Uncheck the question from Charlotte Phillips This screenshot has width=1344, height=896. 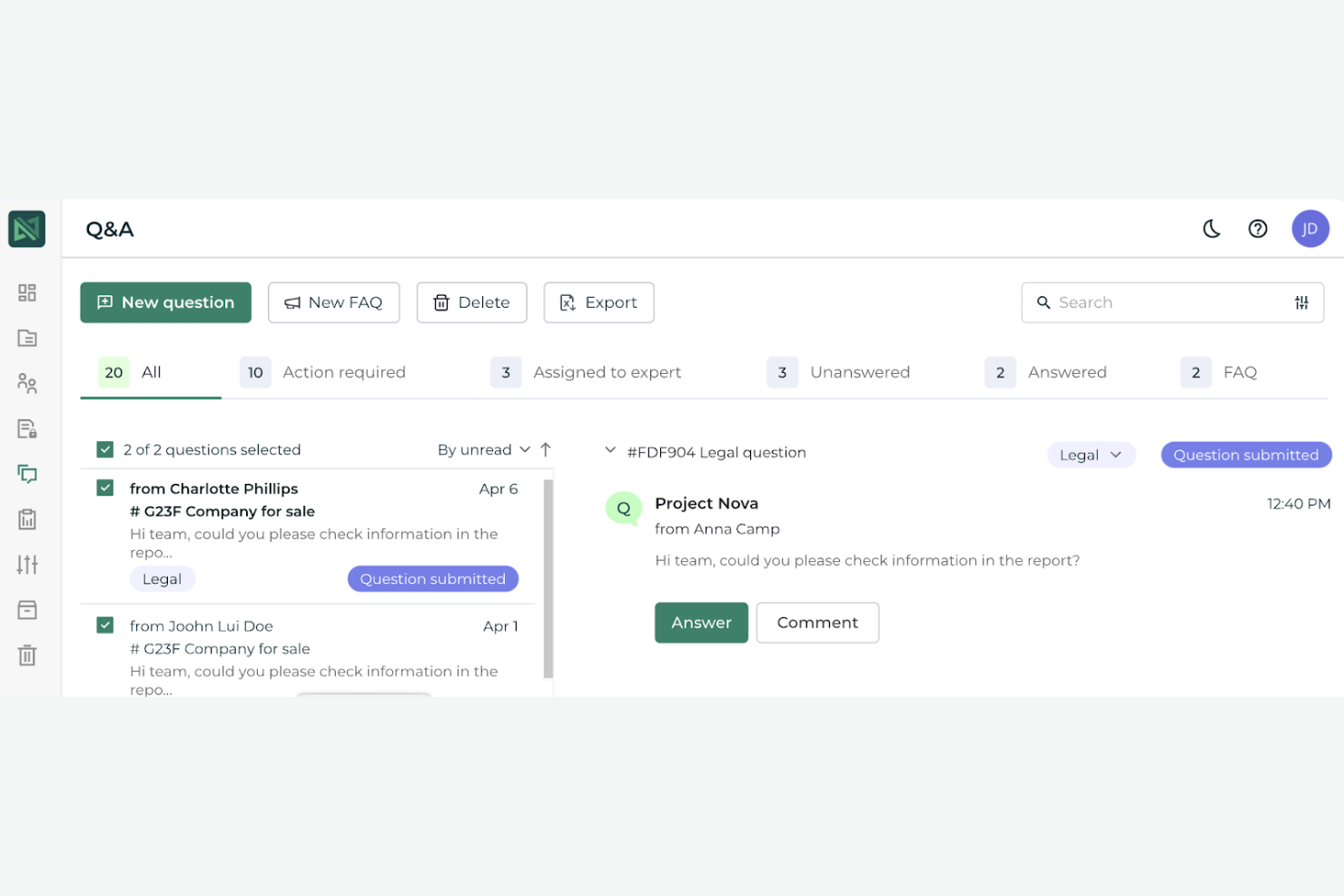coord(104,487)
